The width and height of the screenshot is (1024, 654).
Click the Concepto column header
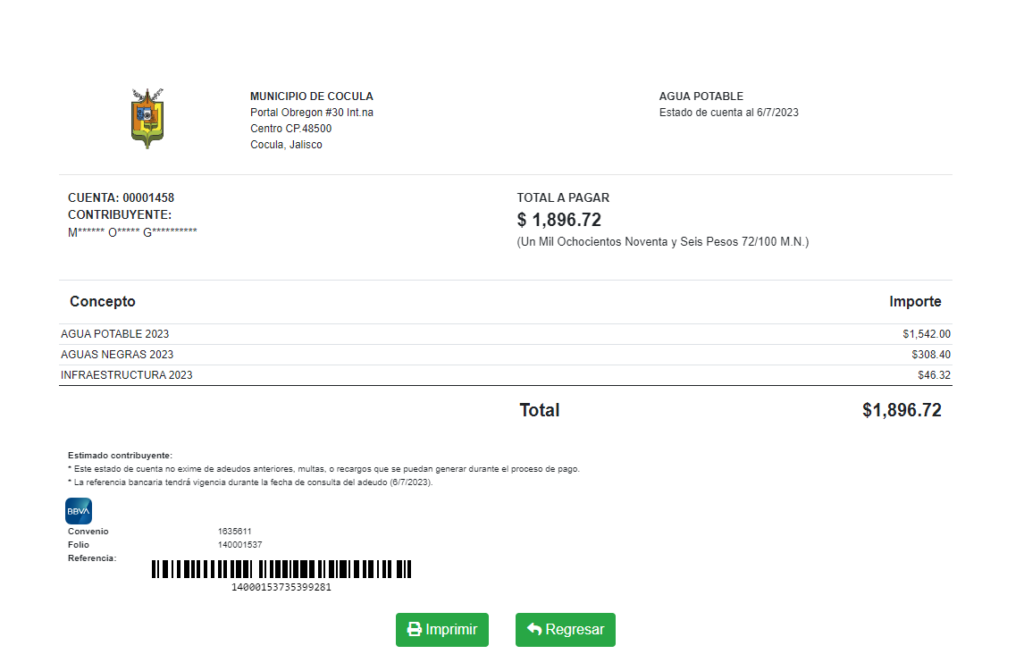(102, 301)
